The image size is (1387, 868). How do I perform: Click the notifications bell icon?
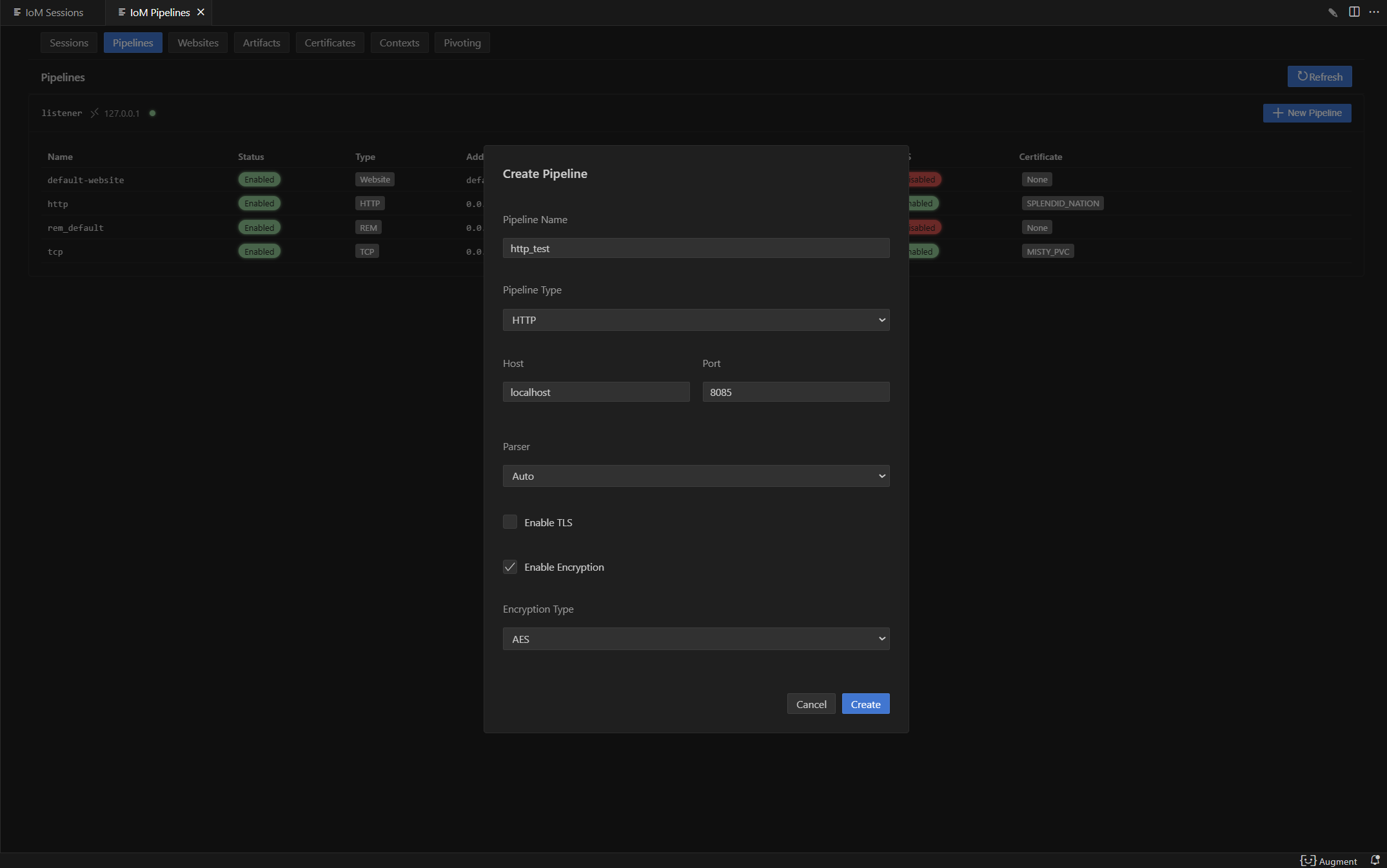(x=1375, y=860)
